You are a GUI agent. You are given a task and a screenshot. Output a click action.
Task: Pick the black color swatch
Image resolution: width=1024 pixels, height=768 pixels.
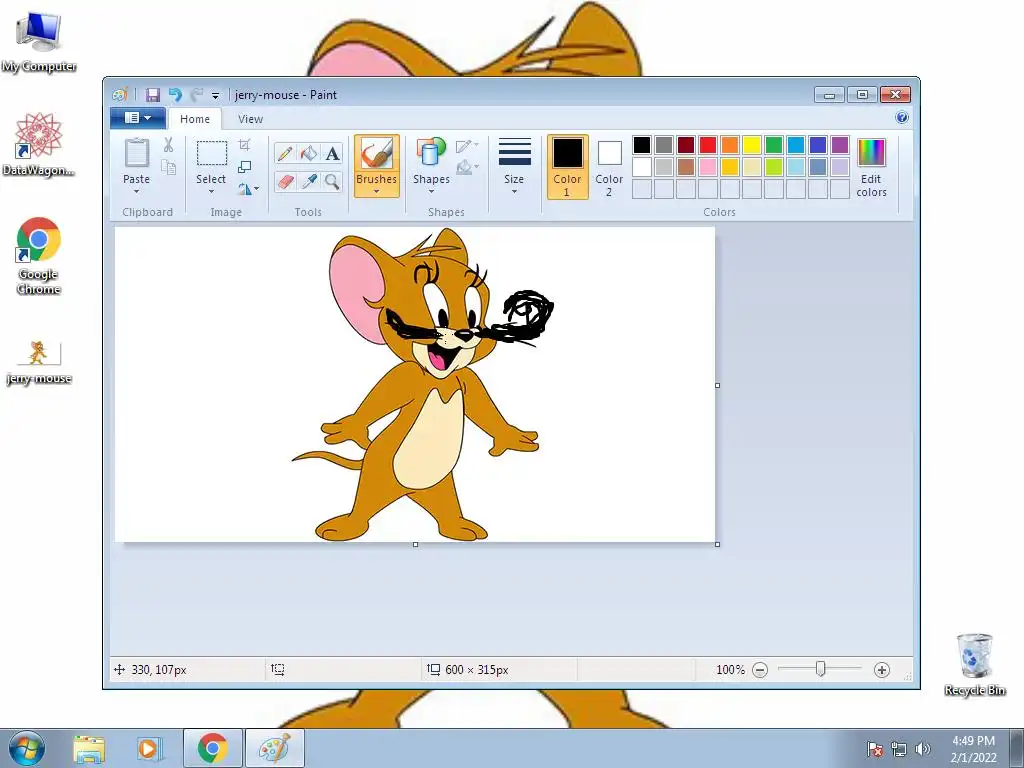pyautogui.click(x=642, y=145)
